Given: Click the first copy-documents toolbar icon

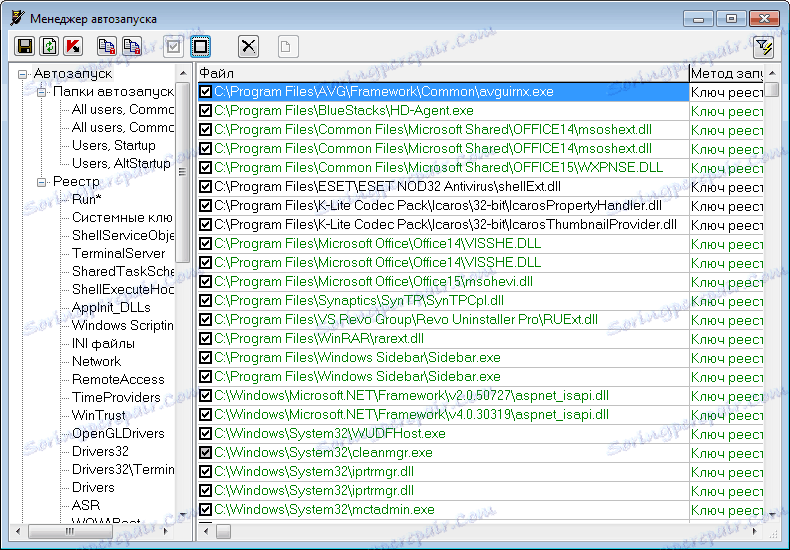Looking at the screenshot, I should [x=106, y=46].
